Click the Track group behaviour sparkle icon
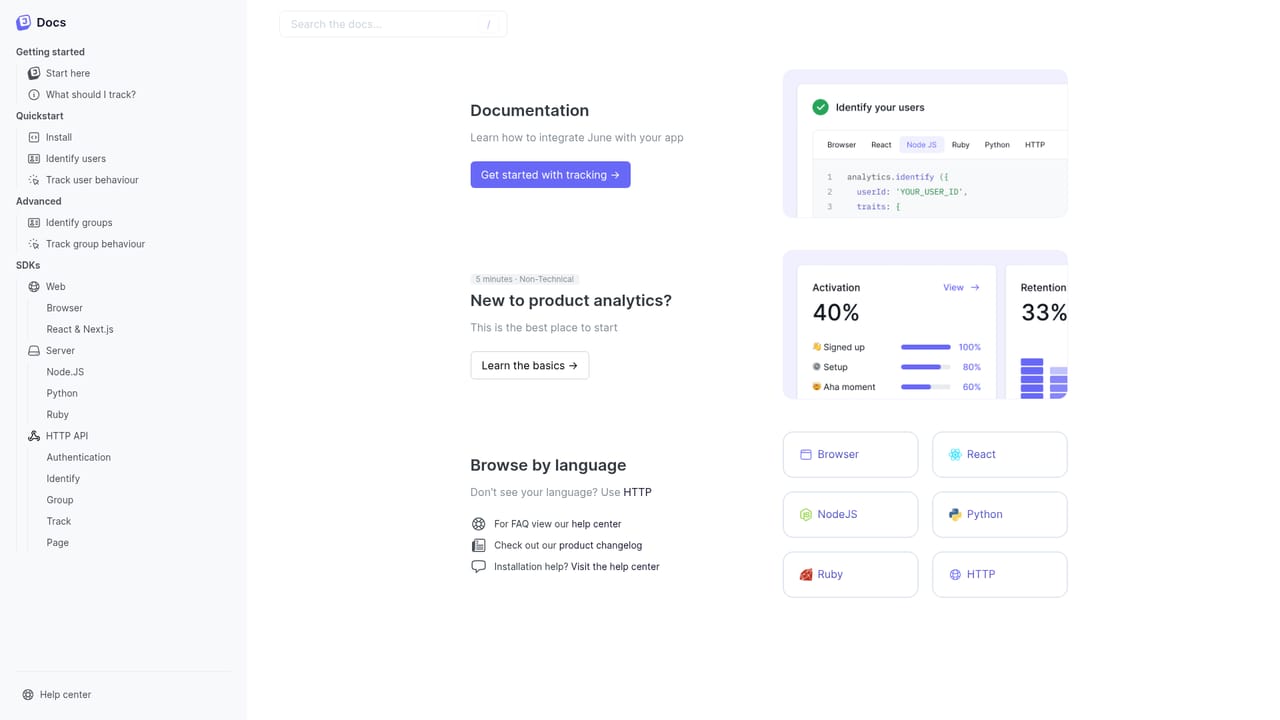1280x720 pixels. 34,244
